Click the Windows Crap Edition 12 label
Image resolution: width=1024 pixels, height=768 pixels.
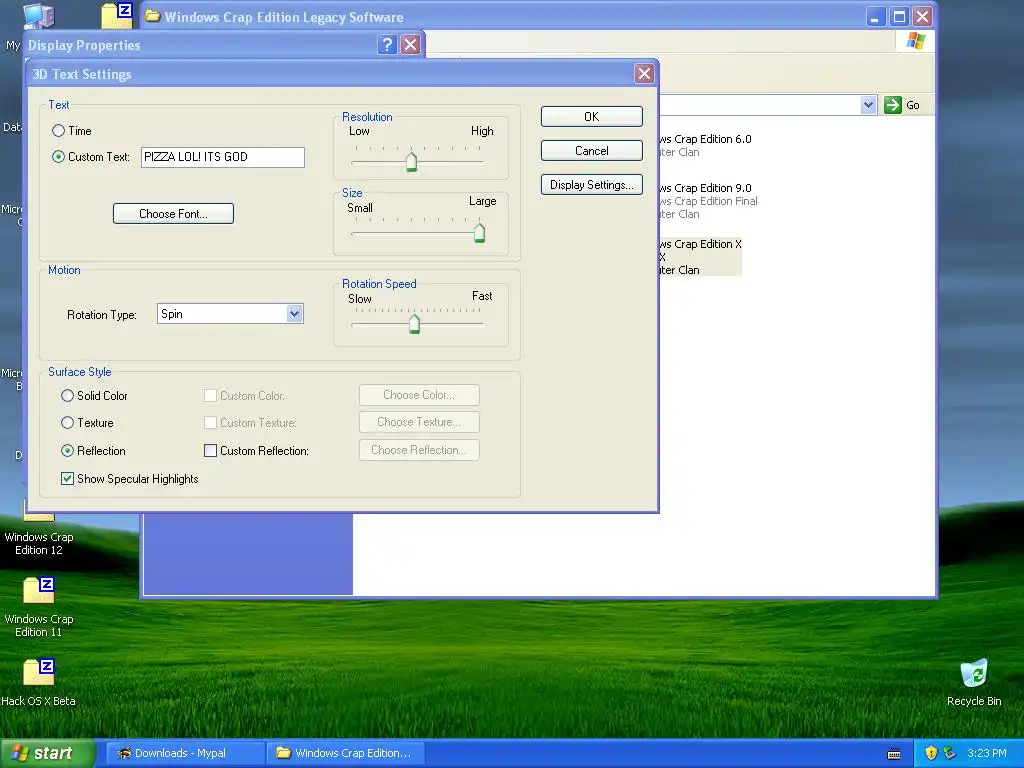pos(39,543)
